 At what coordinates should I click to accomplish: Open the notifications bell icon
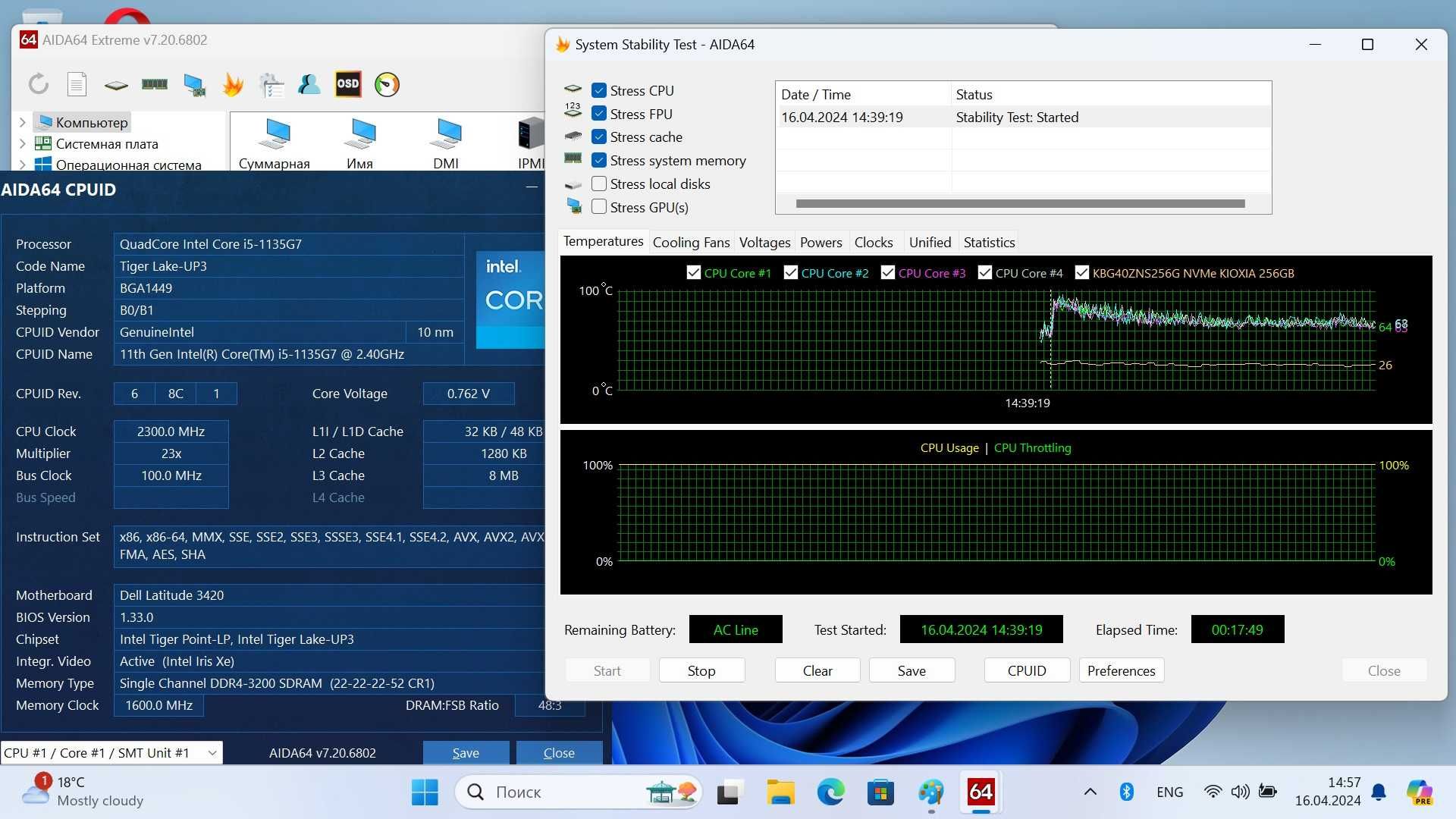1379,792
